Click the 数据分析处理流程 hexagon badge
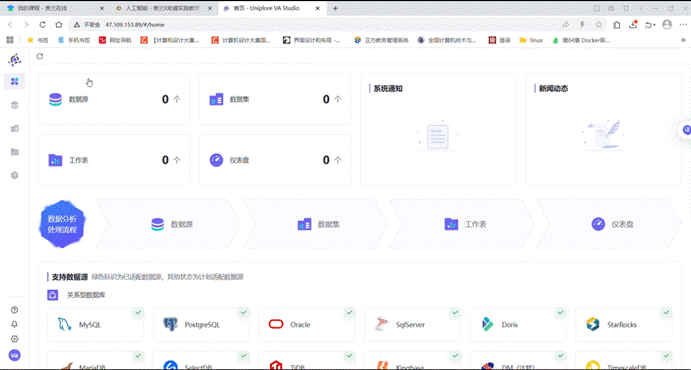This screenshot has height=370, width=691. [x=62, y=224]
